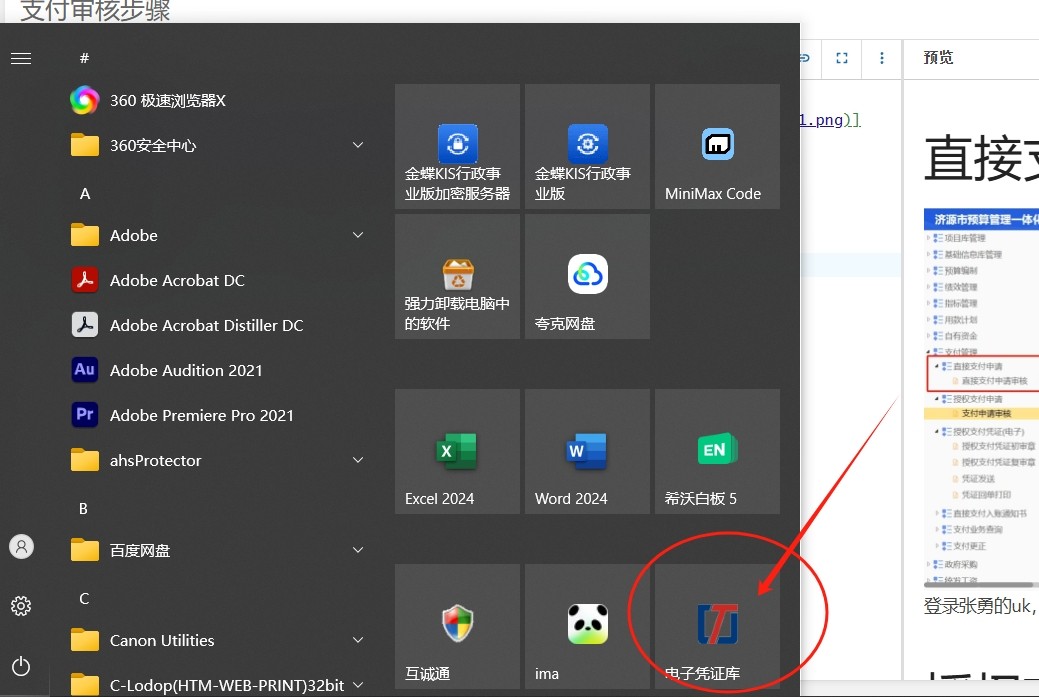Open the 夸克网盘 tile
The image size is (1039, 697).
point(587,276)
